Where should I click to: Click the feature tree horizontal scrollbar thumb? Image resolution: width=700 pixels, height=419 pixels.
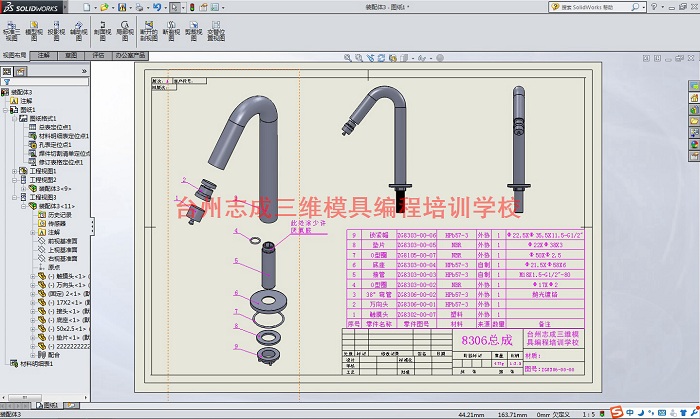(25, 397)
